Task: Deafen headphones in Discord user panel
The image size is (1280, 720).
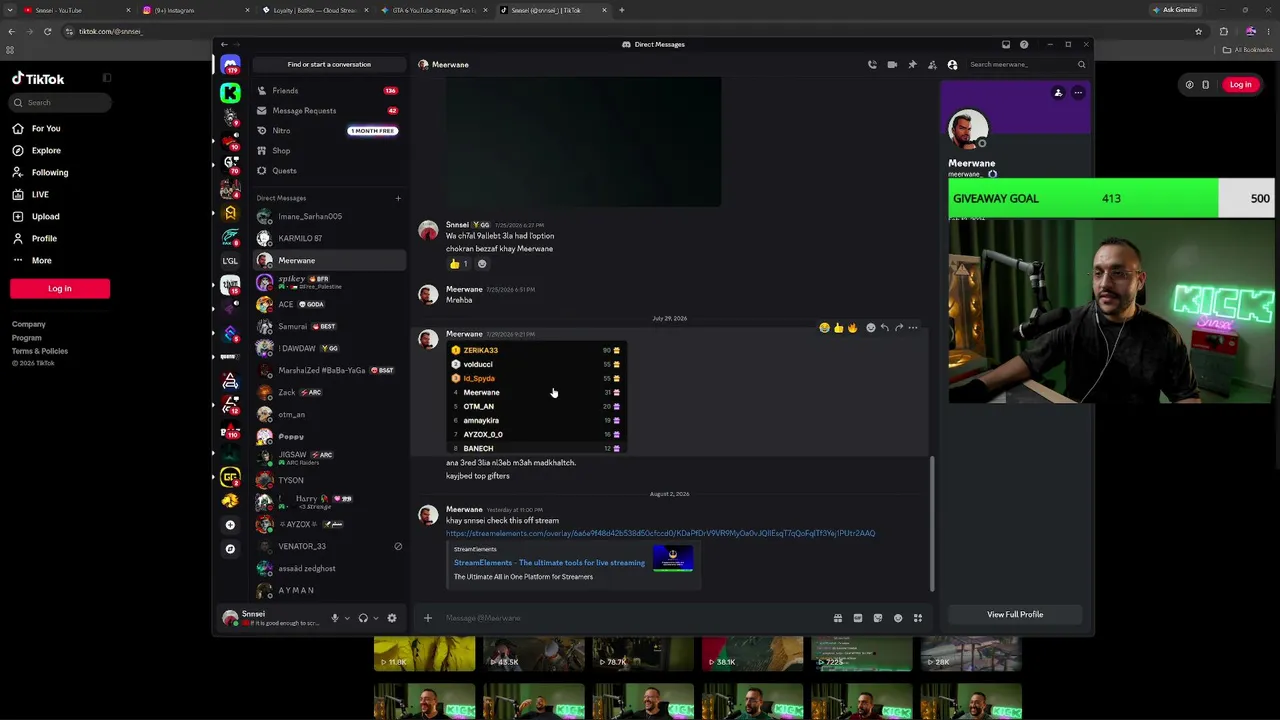Action: pyautogui.click(x=363, y=618)
